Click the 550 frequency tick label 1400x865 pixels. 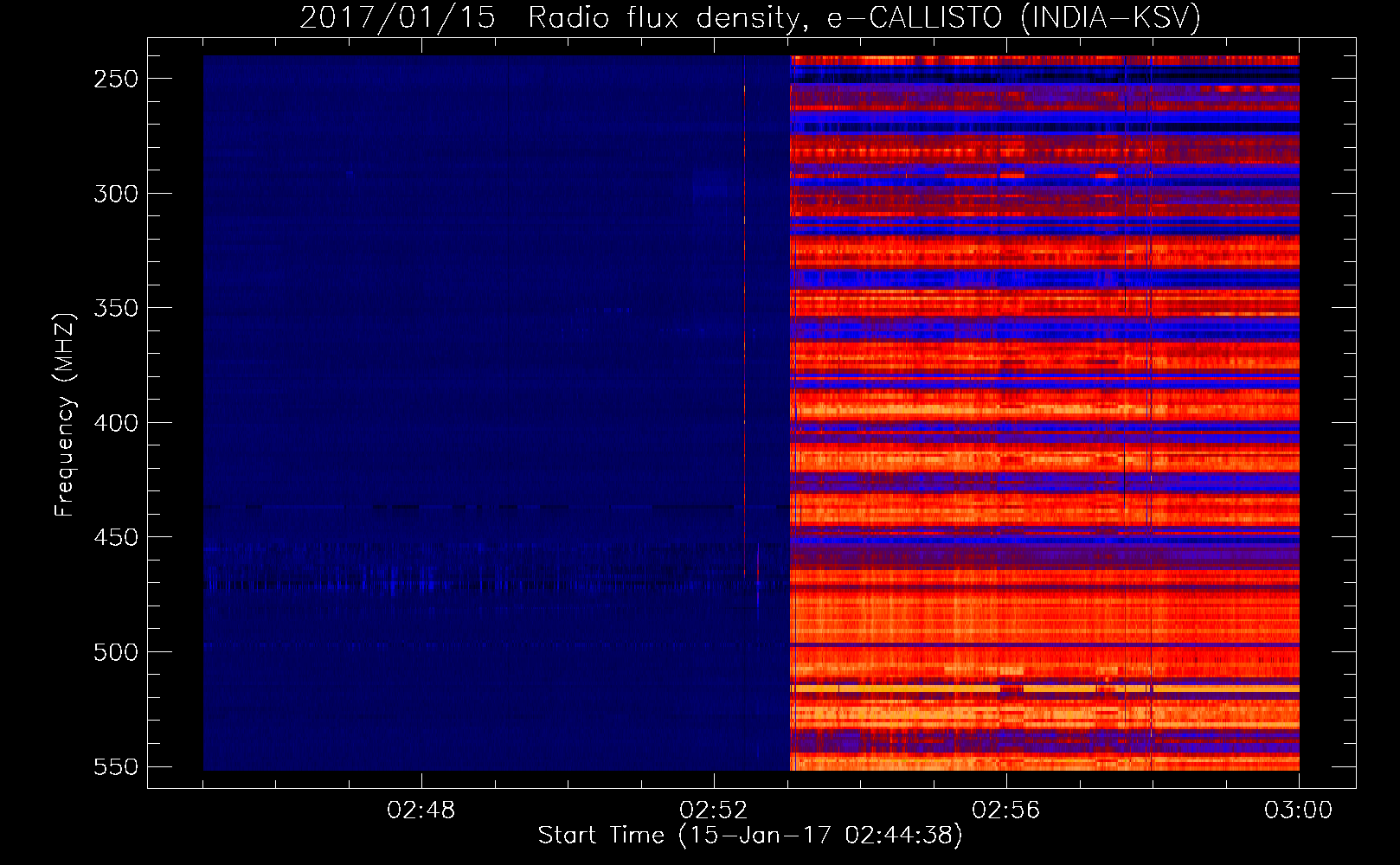click(x=115, y=767)
